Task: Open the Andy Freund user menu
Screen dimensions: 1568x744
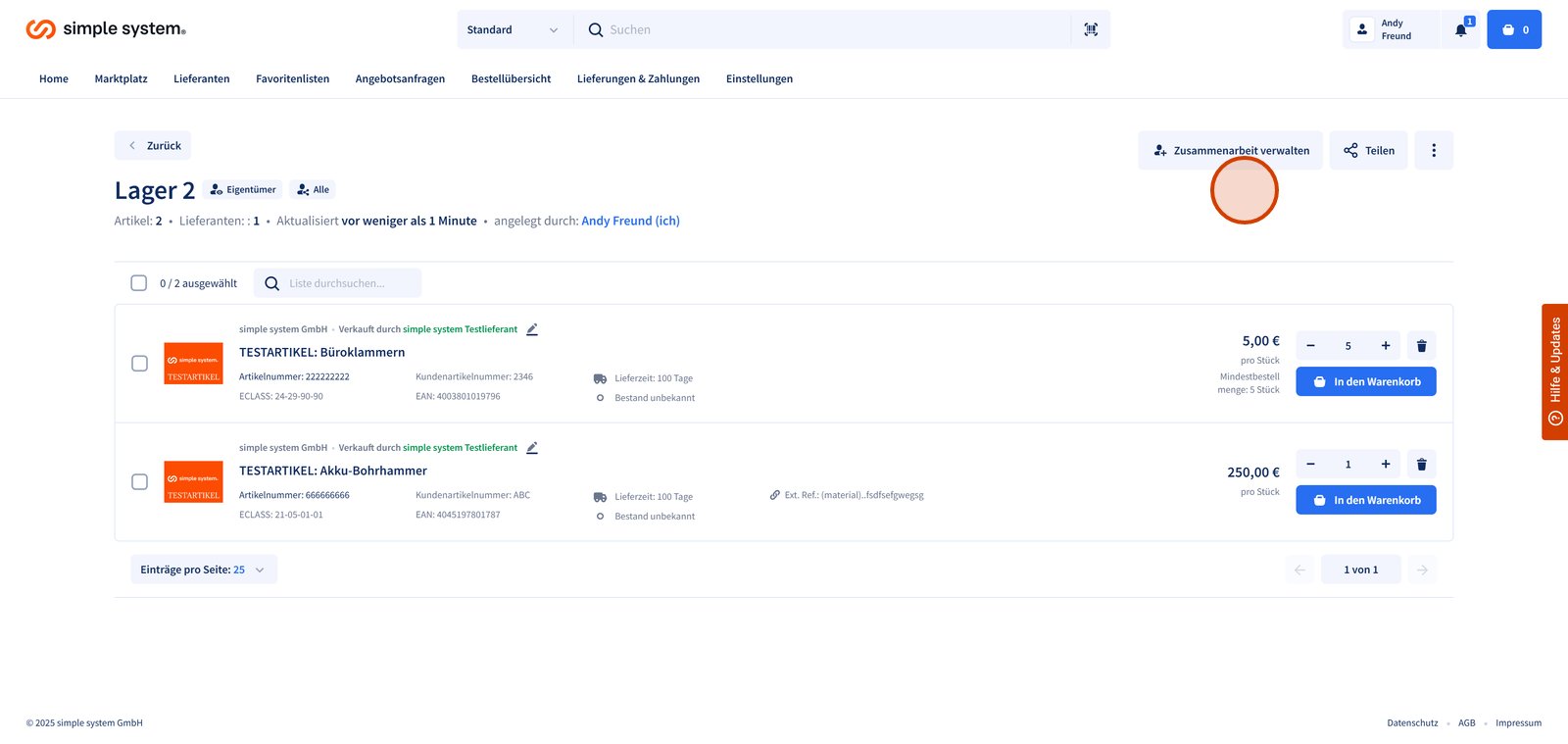Action: pos(1390,29)
